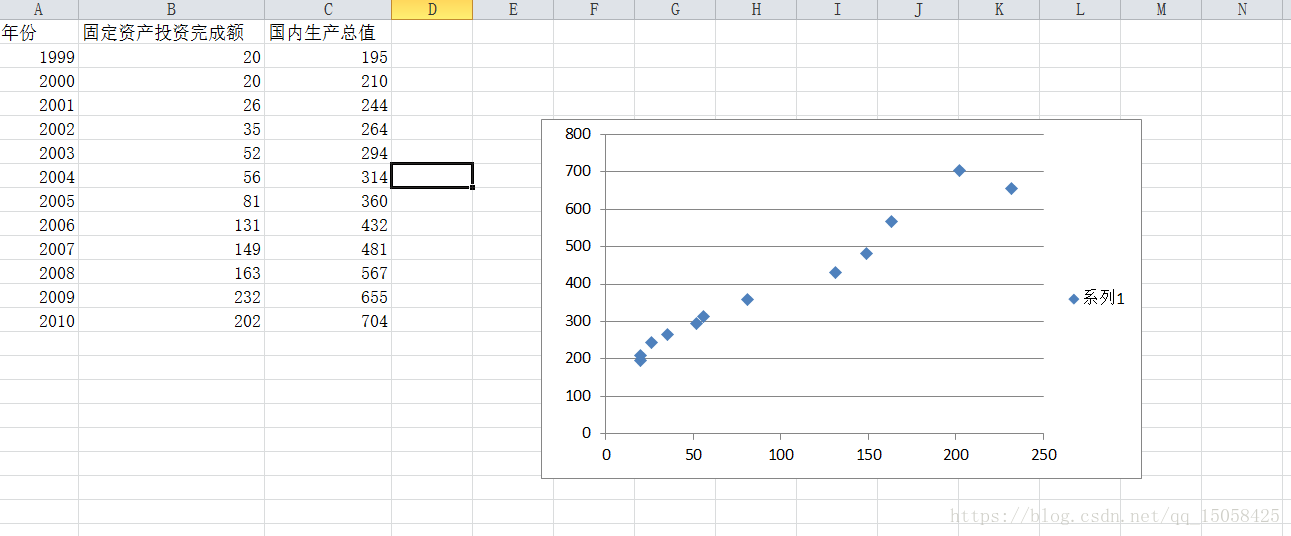Click GDP value 195
The height and width of the screenshot is (536, 1291).
pos(328,56)
